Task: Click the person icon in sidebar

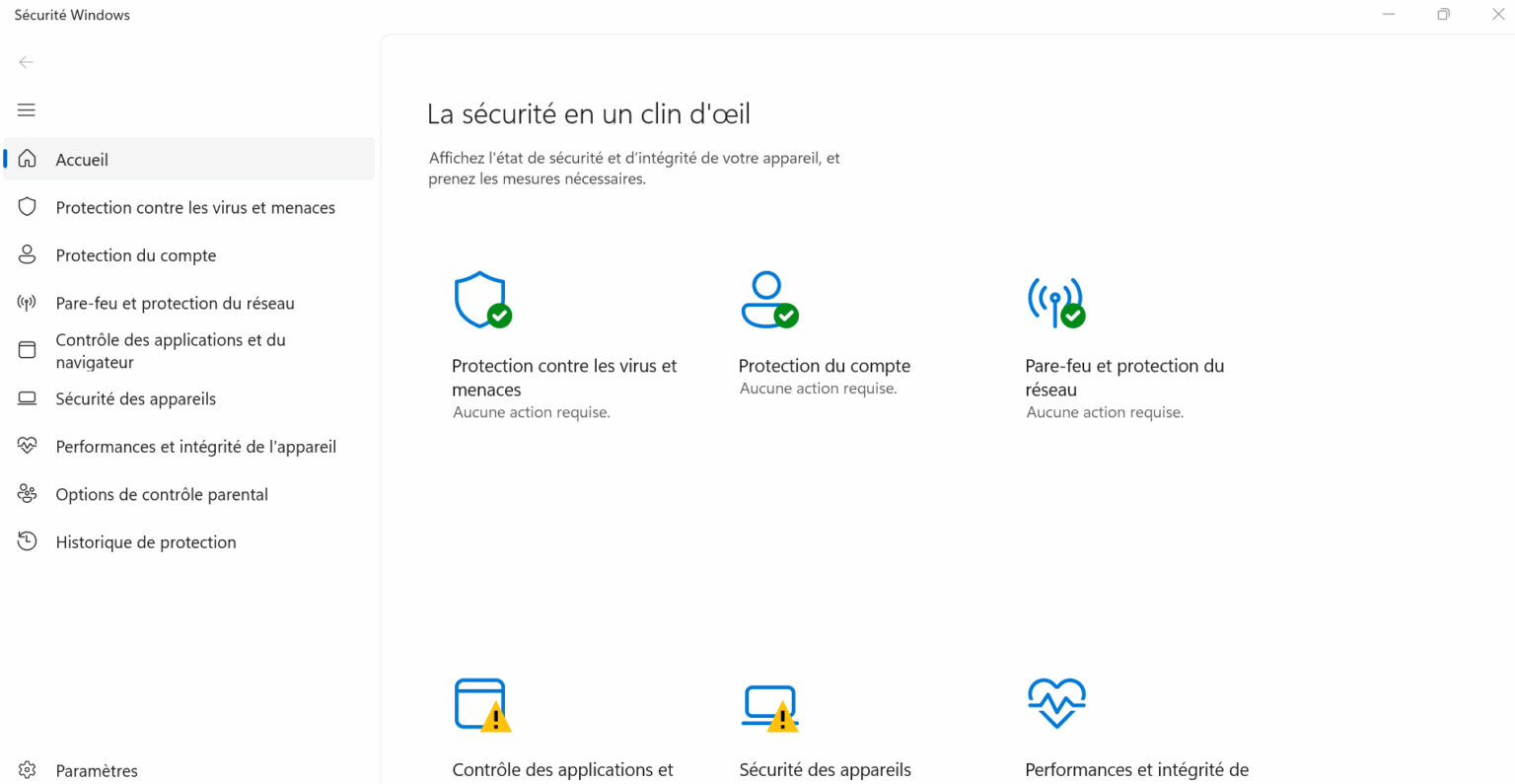Action: 28,254
